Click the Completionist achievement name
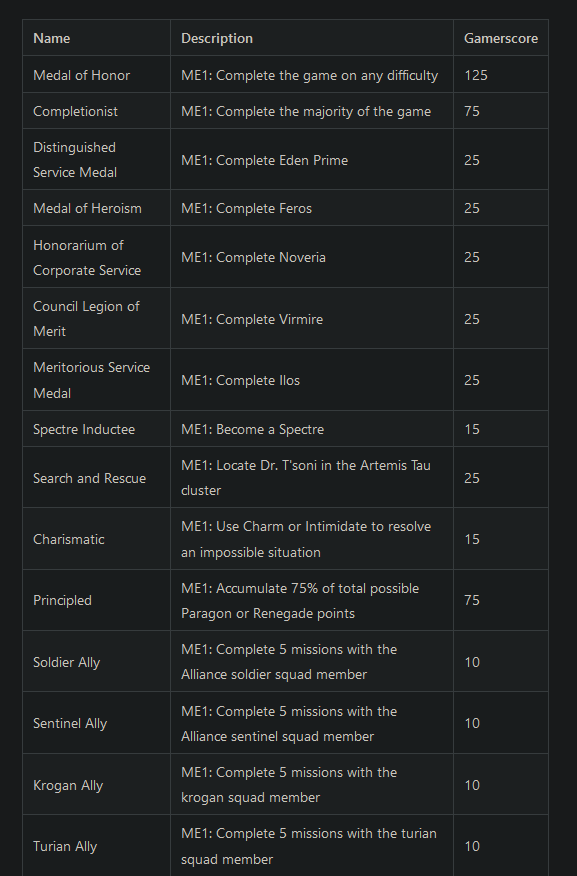The height and width of the screenshot is (876, 577). point(75,111)
